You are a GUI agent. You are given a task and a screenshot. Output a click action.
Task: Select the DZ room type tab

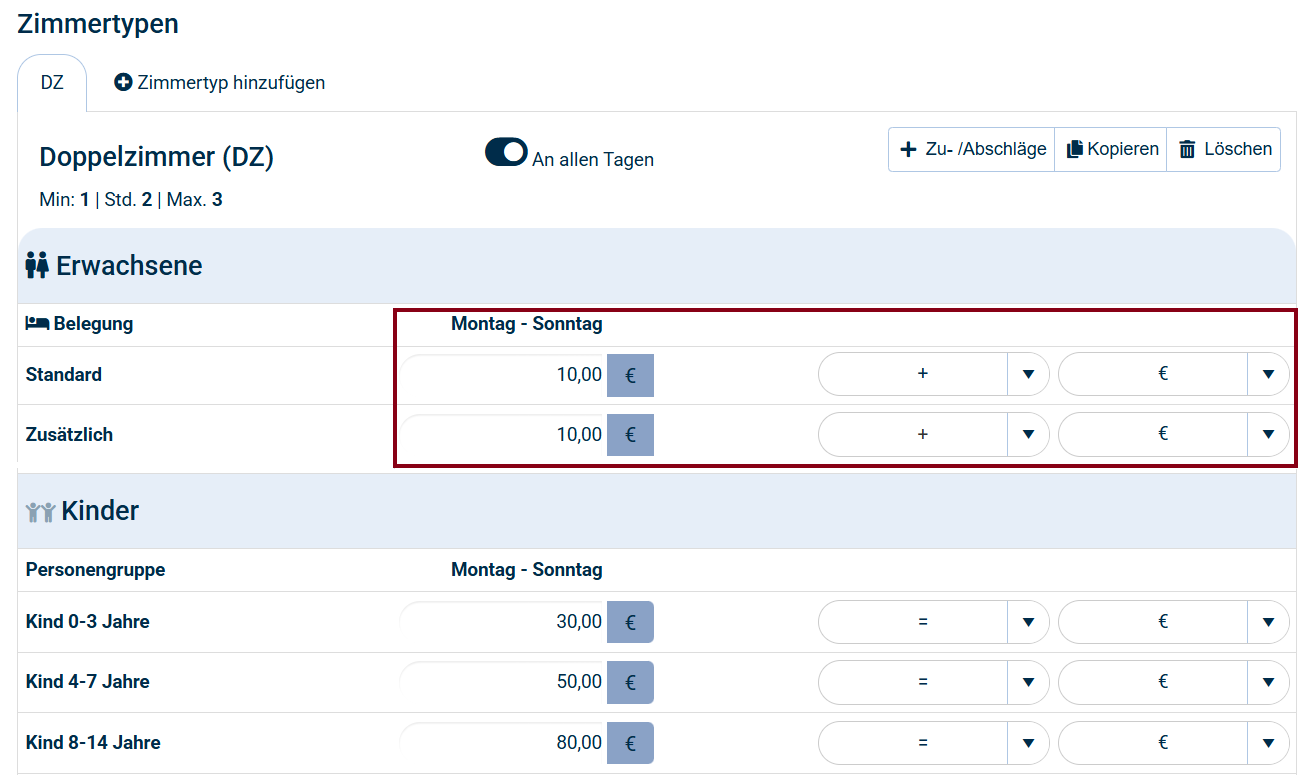coord(52,83)
